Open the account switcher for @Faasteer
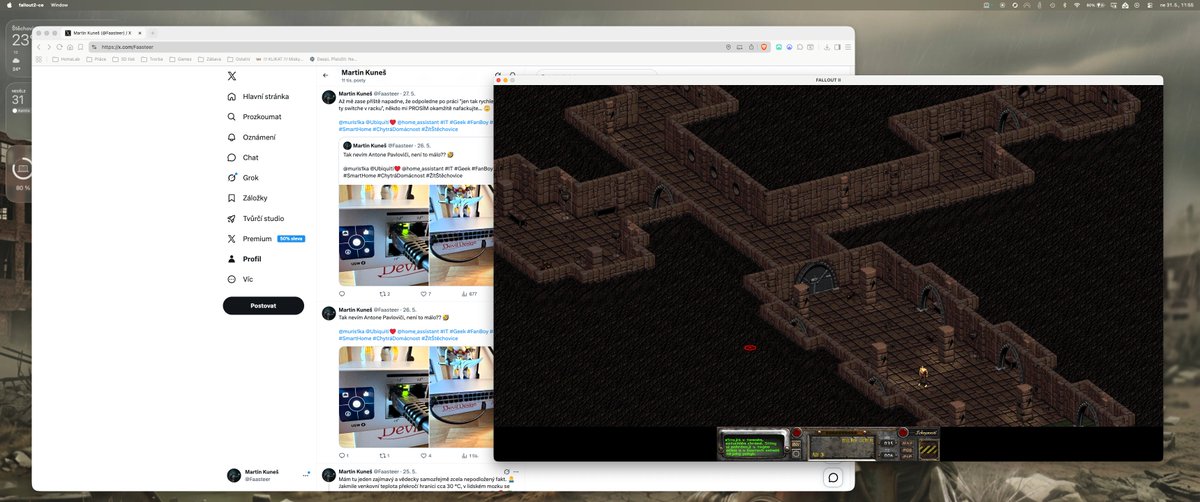 coord(267,475)
